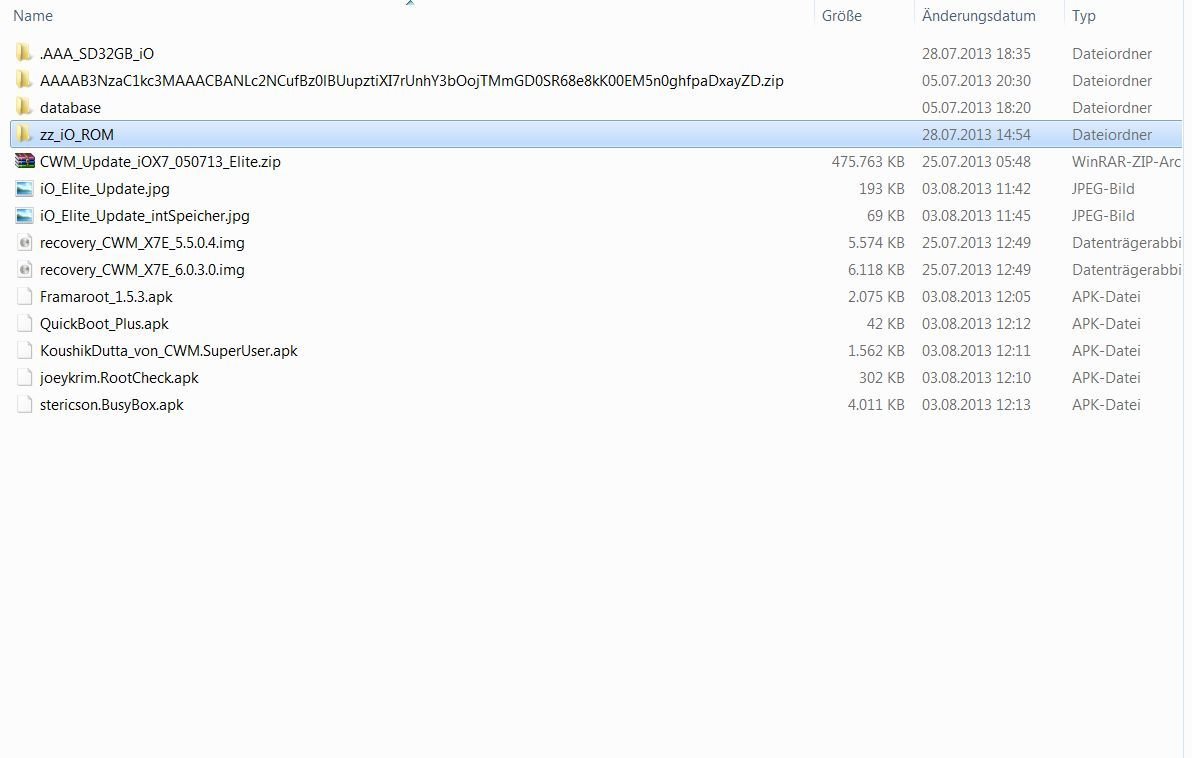Viewport: 1192px width, 758px height.
Task: Sort by the Name column header
Action: 33,15
